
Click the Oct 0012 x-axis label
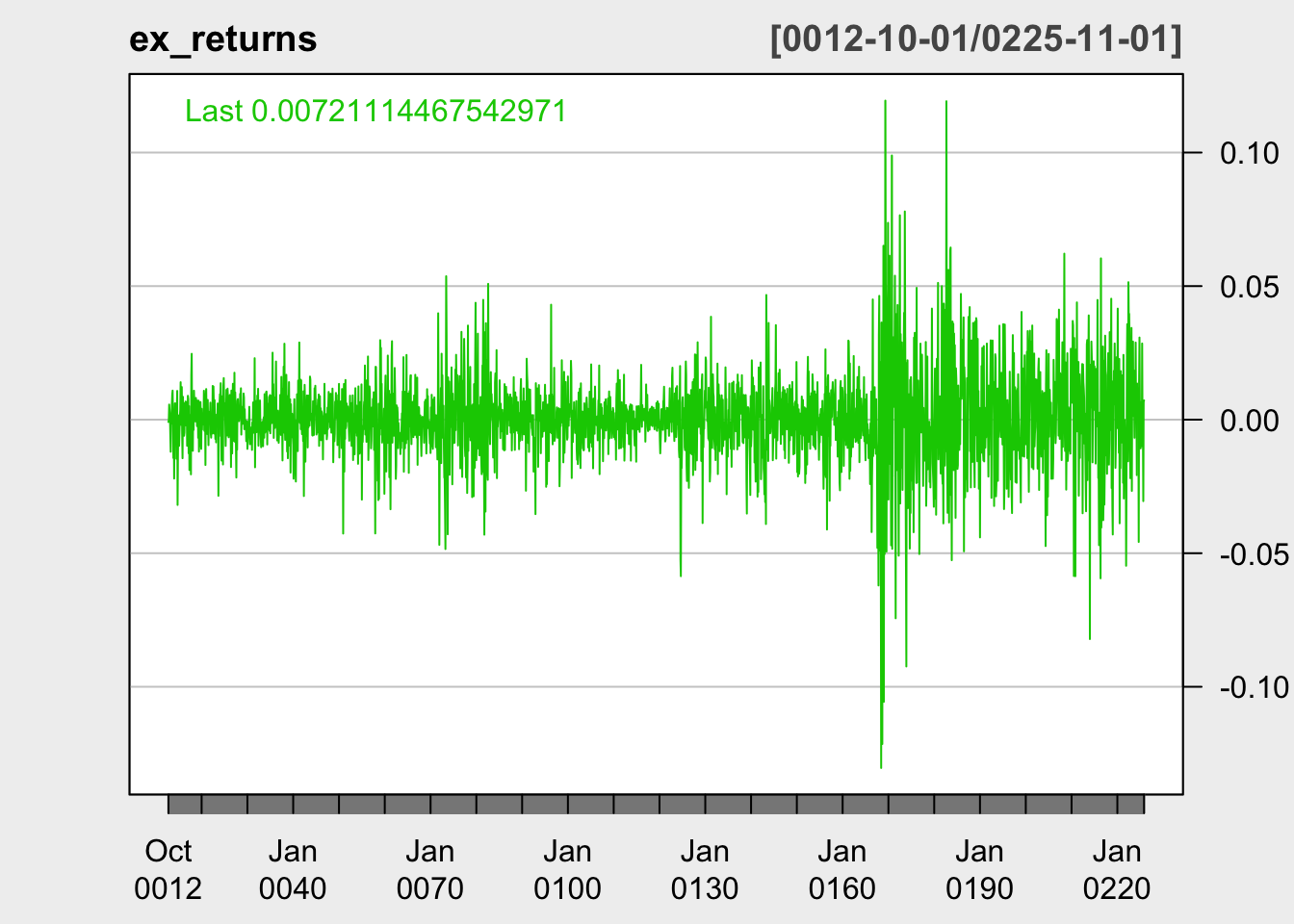(x=168, y=869)
